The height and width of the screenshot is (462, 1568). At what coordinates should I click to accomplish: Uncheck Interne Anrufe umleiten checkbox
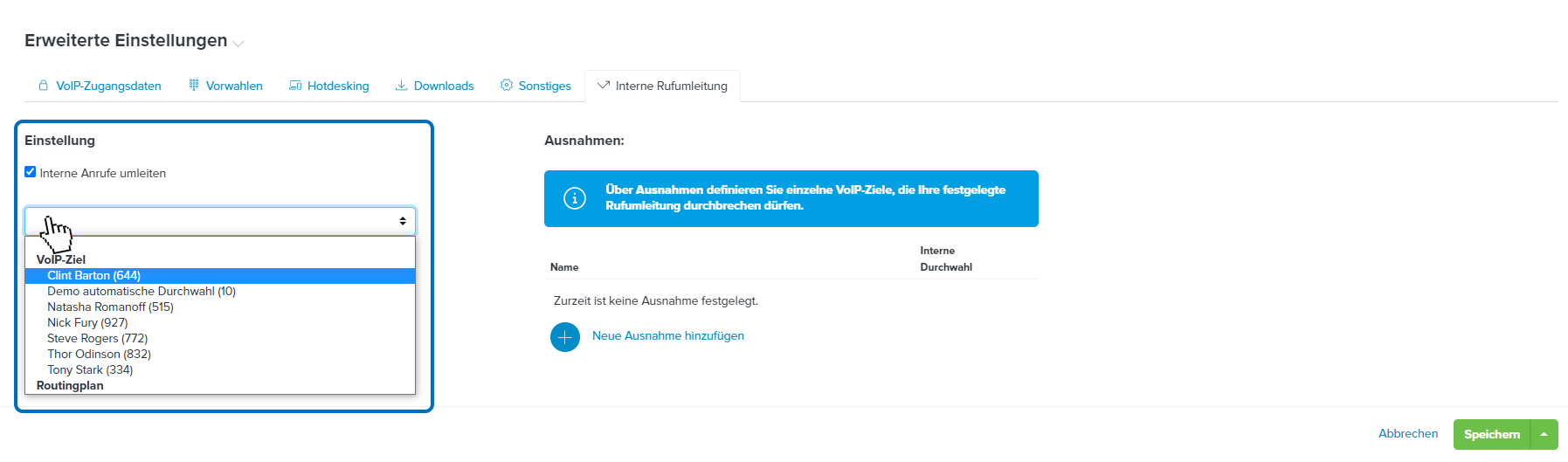click(x=31, y=172)
